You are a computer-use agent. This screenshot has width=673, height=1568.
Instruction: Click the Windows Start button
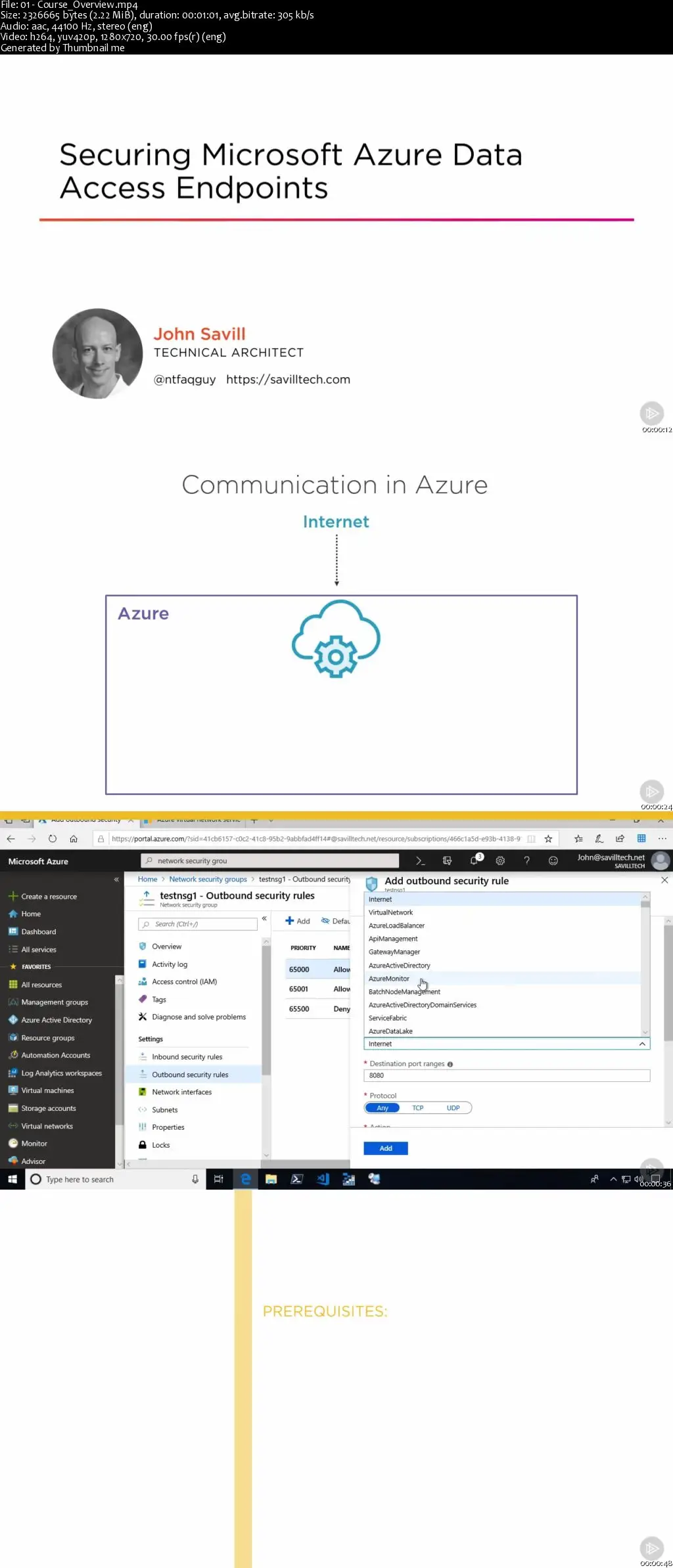pyautogui.click(x=12, y=1178)
